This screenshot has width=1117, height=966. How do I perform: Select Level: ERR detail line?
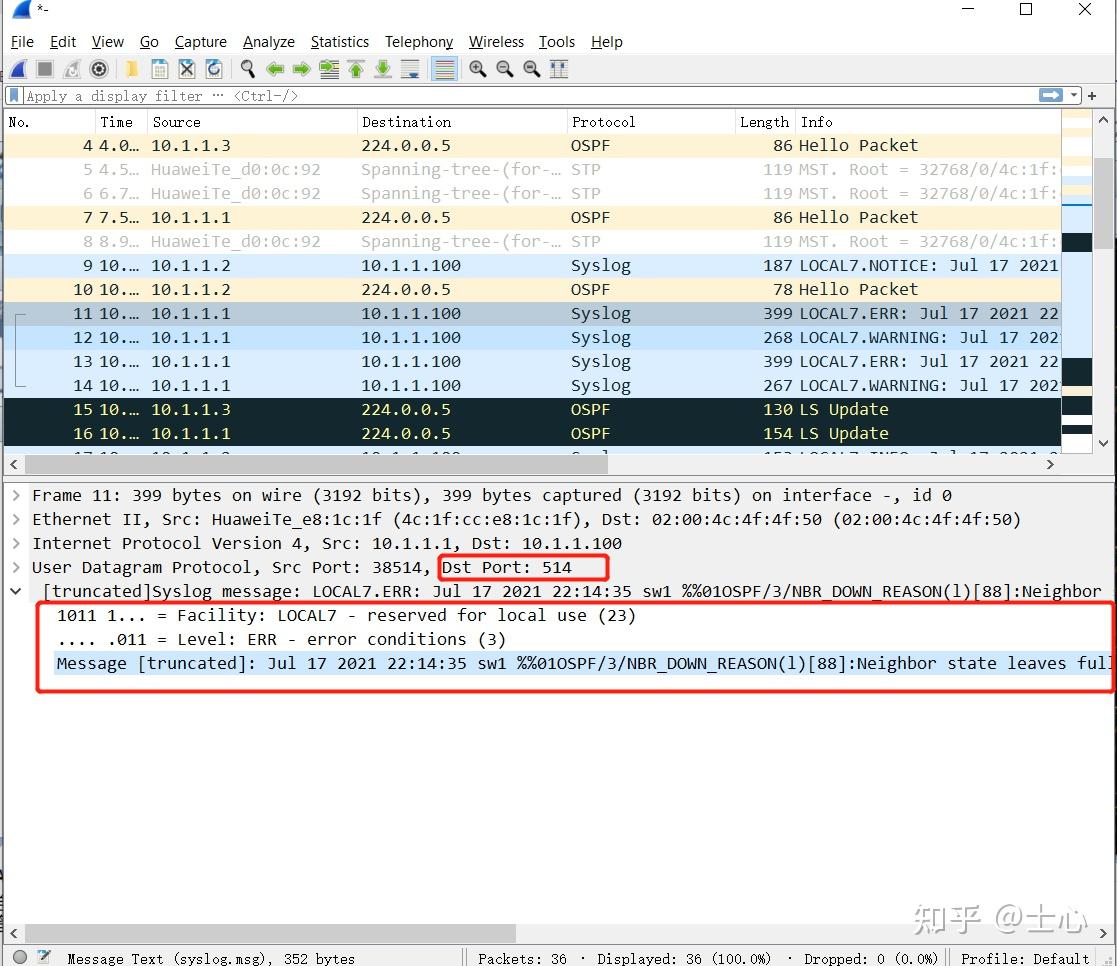pyautogui.click(x=281, y=640)
